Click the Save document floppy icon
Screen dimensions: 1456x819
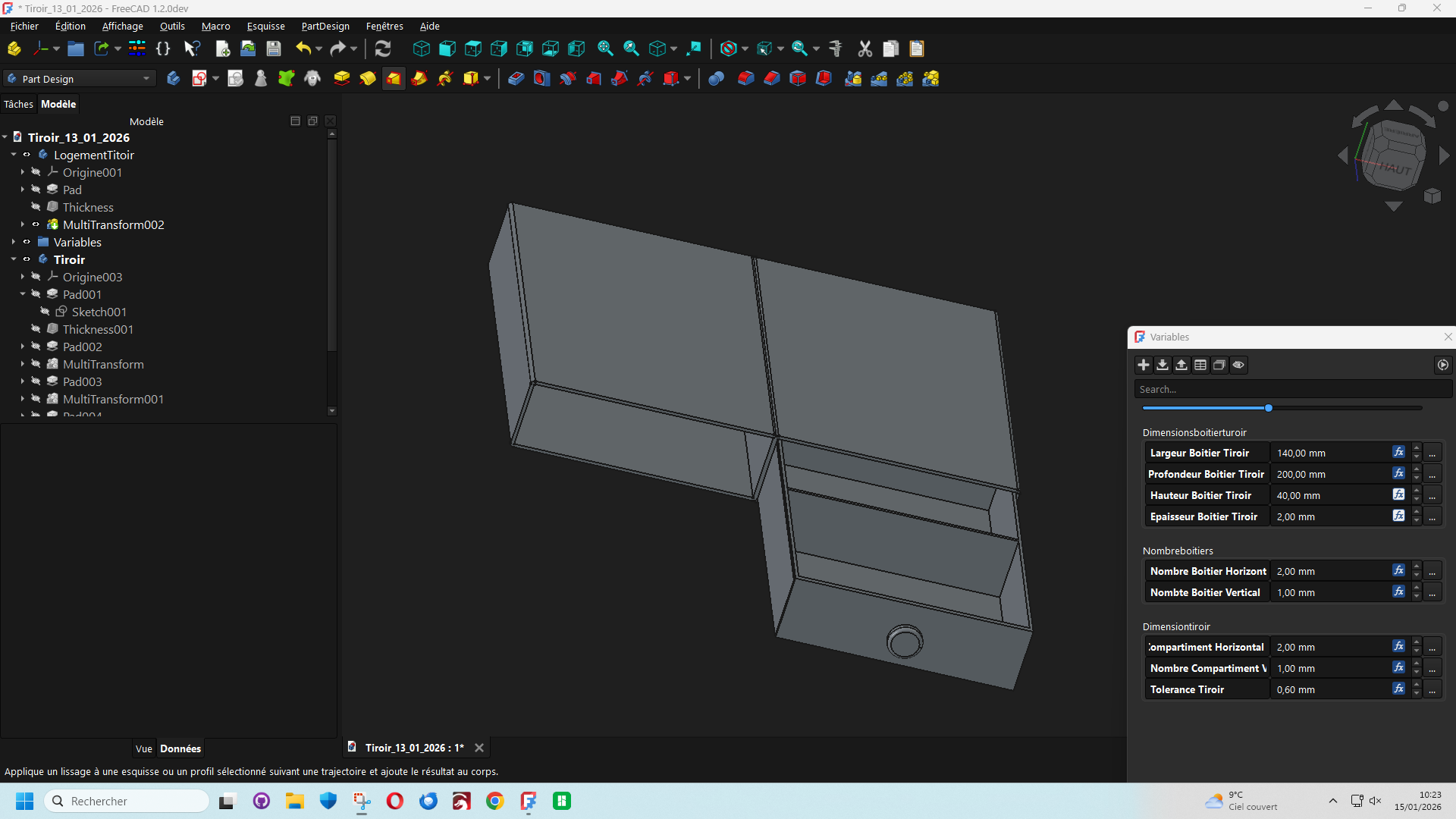click(x=274, y=49)
